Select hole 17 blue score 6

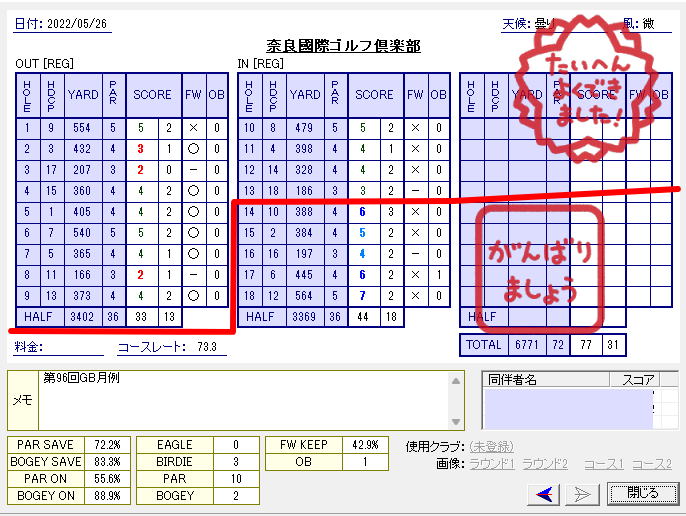(363, 275)
